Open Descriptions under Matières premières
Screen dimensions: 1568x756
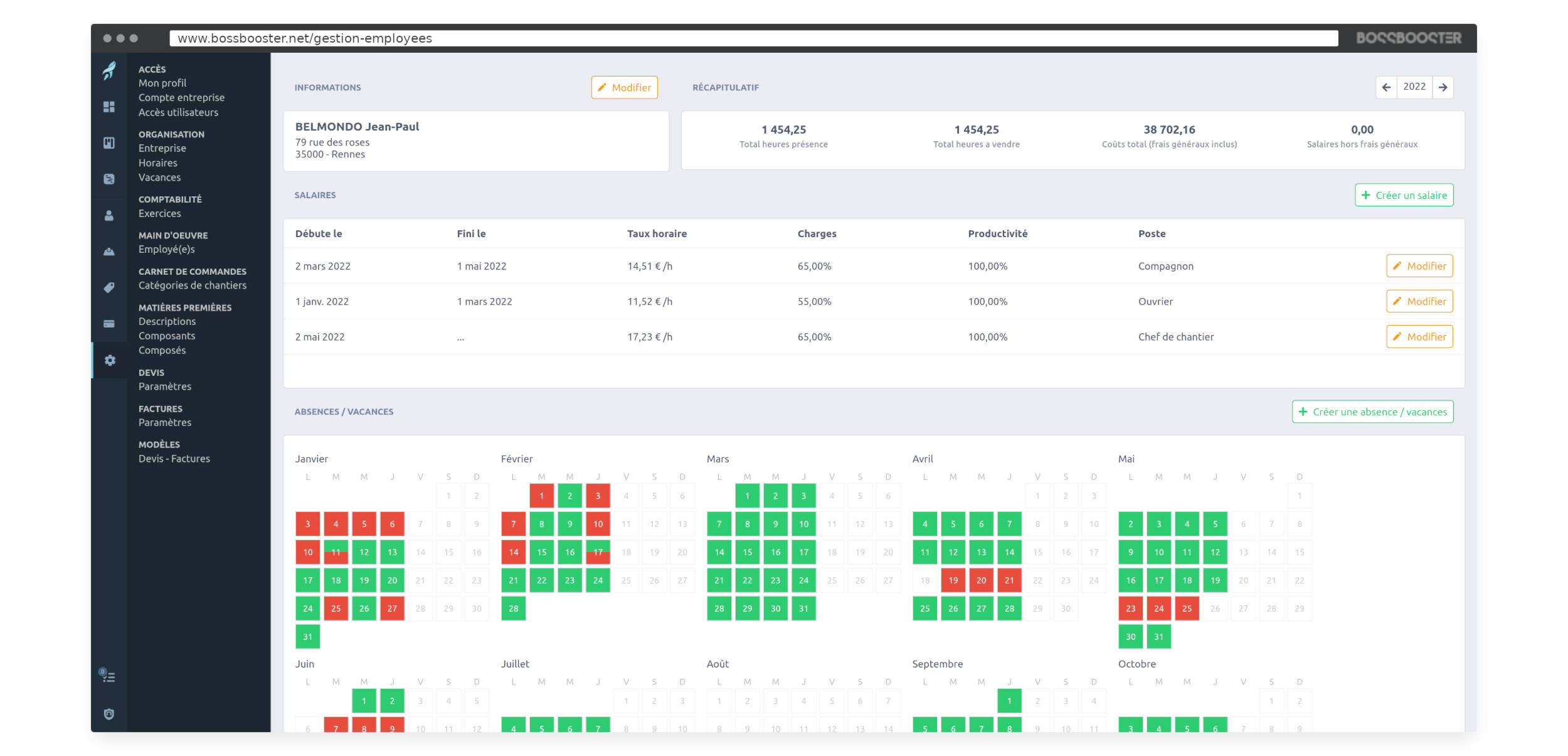(x=167, y=321)
